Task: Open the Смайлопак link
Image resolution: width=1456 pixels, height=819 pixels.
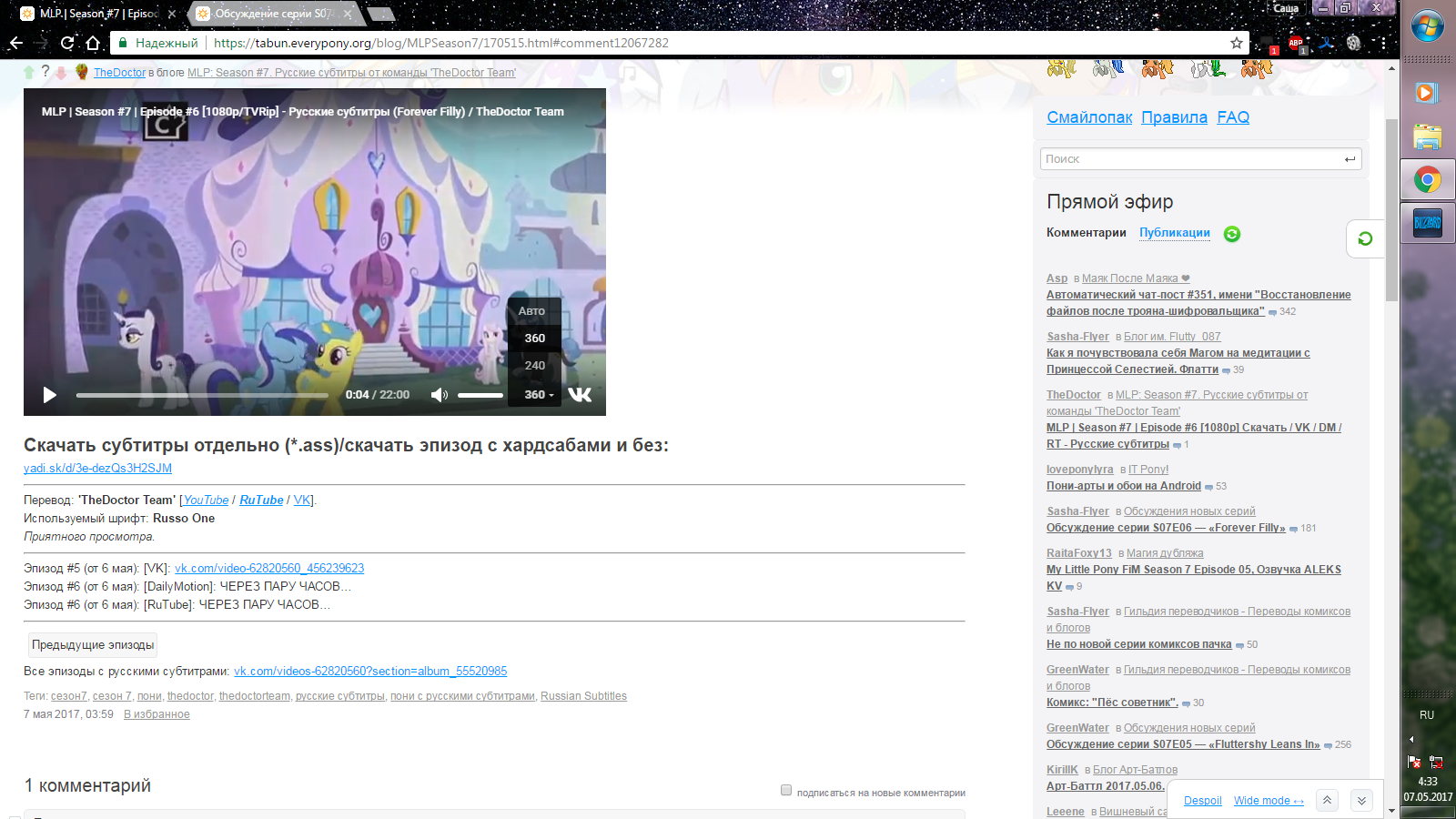Action: pos(1089,117)
